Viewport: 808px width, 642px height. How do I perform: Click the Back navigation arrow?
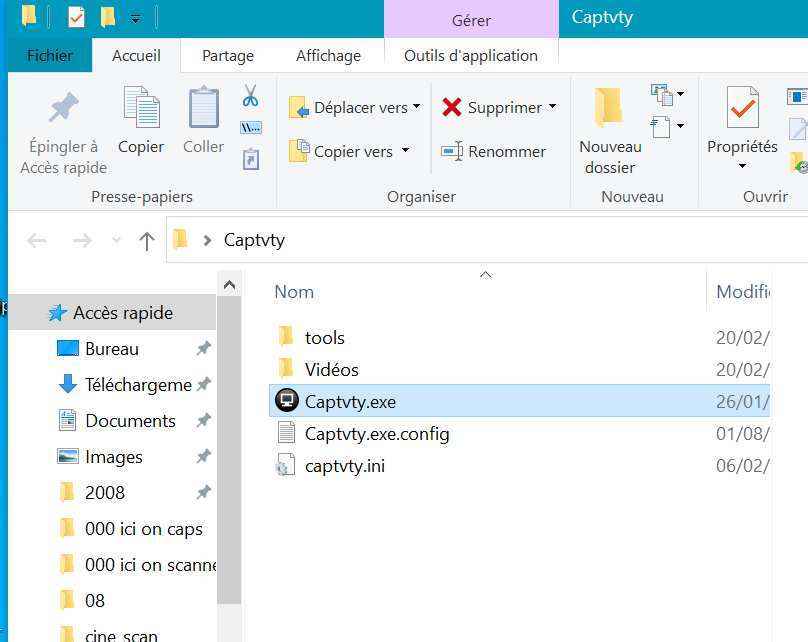coord(37,240)
